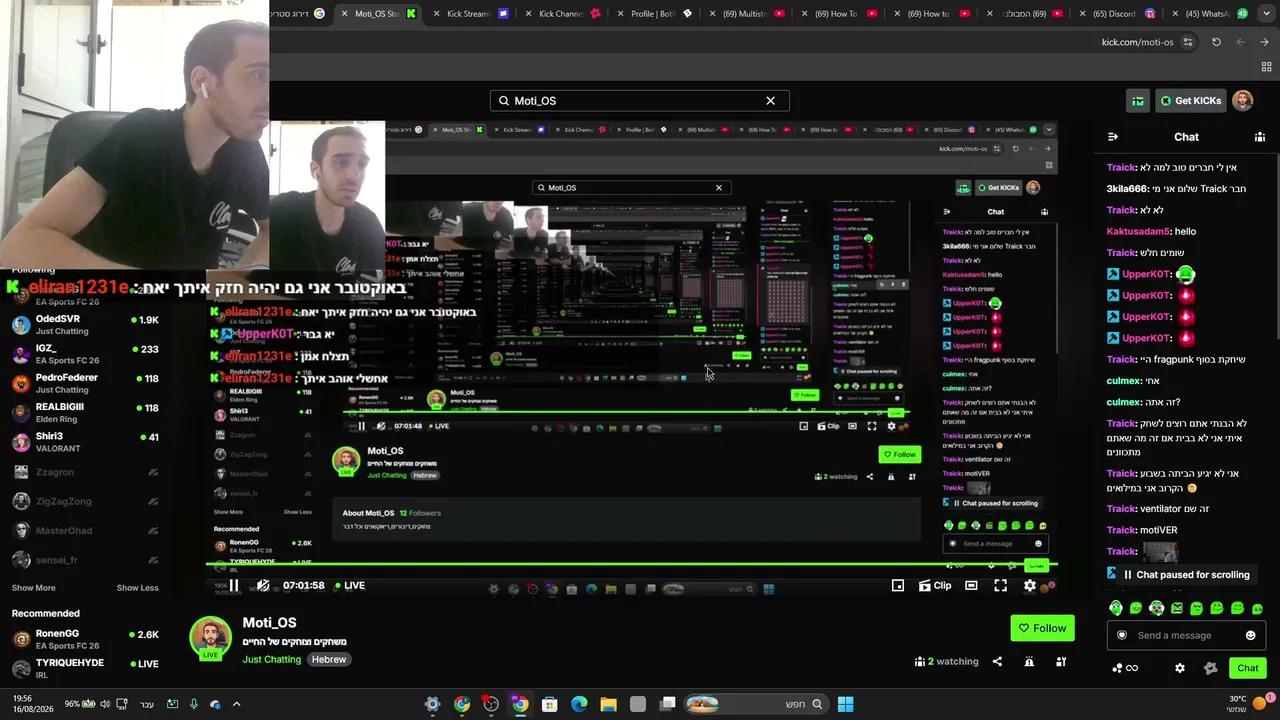
Task: Open OdedSVR channel in sidebar
Action: point(85,324)
